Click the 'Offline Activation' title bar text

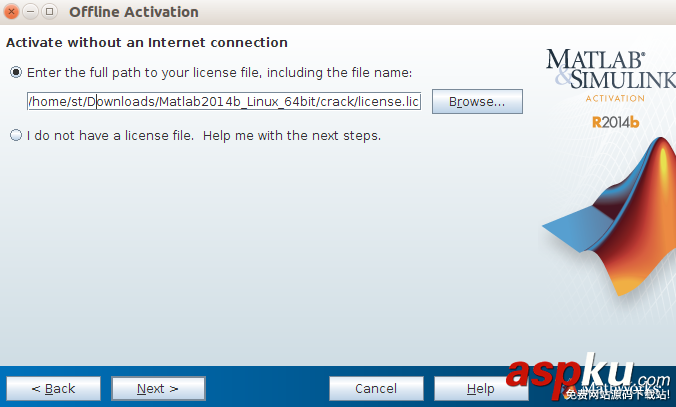134,12
